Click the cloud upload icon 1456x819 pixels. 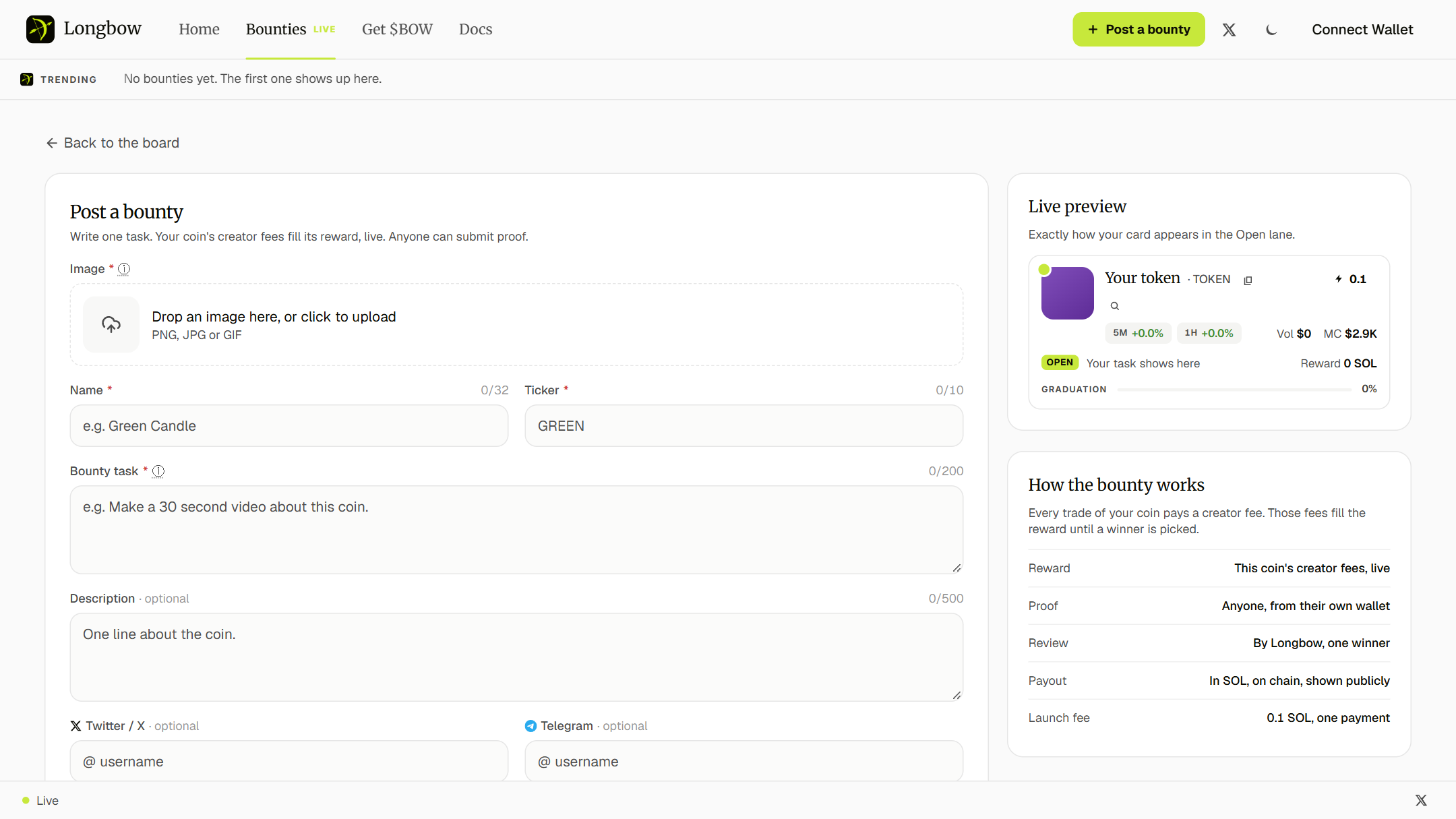coord(111,324)
